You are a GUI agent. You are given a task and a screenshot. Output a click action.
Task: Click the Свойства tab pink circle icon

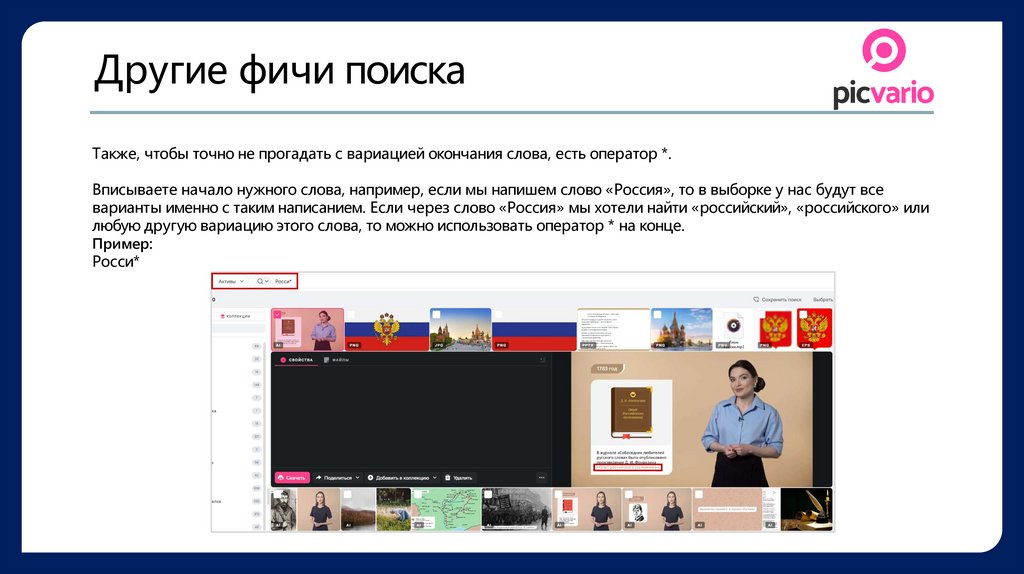283,360
